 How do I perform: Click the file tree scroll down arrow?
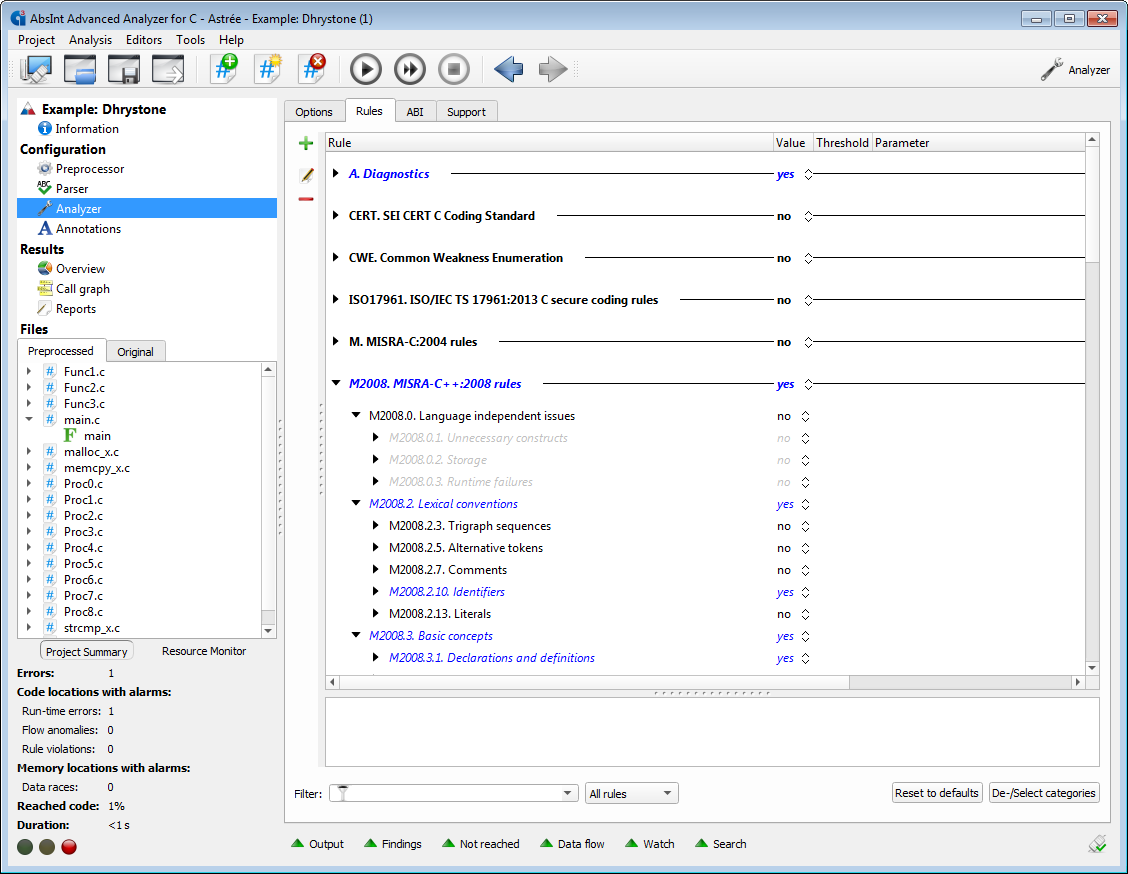268,631
